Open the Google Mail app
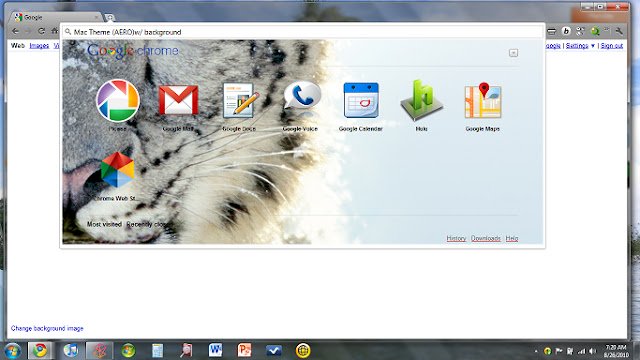Viewport: 640px width, 360px height. [x=178, y=101]
